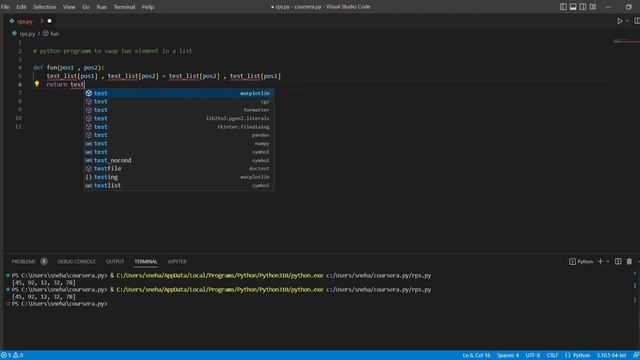Click UTF-8 encoding status
This screenshot has height=360, width=640.
[x=533, y=356]
